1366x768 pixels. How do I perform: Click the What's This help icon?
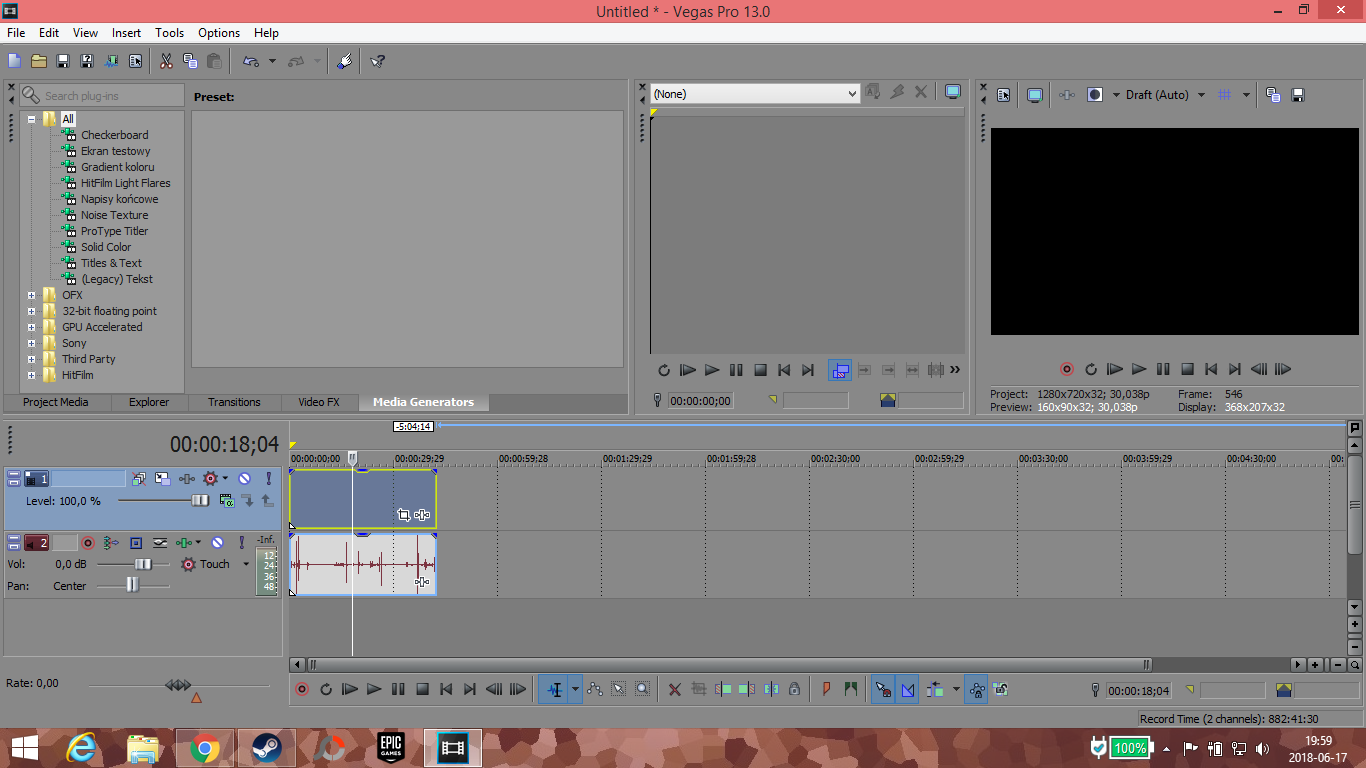tap(377, 61)
